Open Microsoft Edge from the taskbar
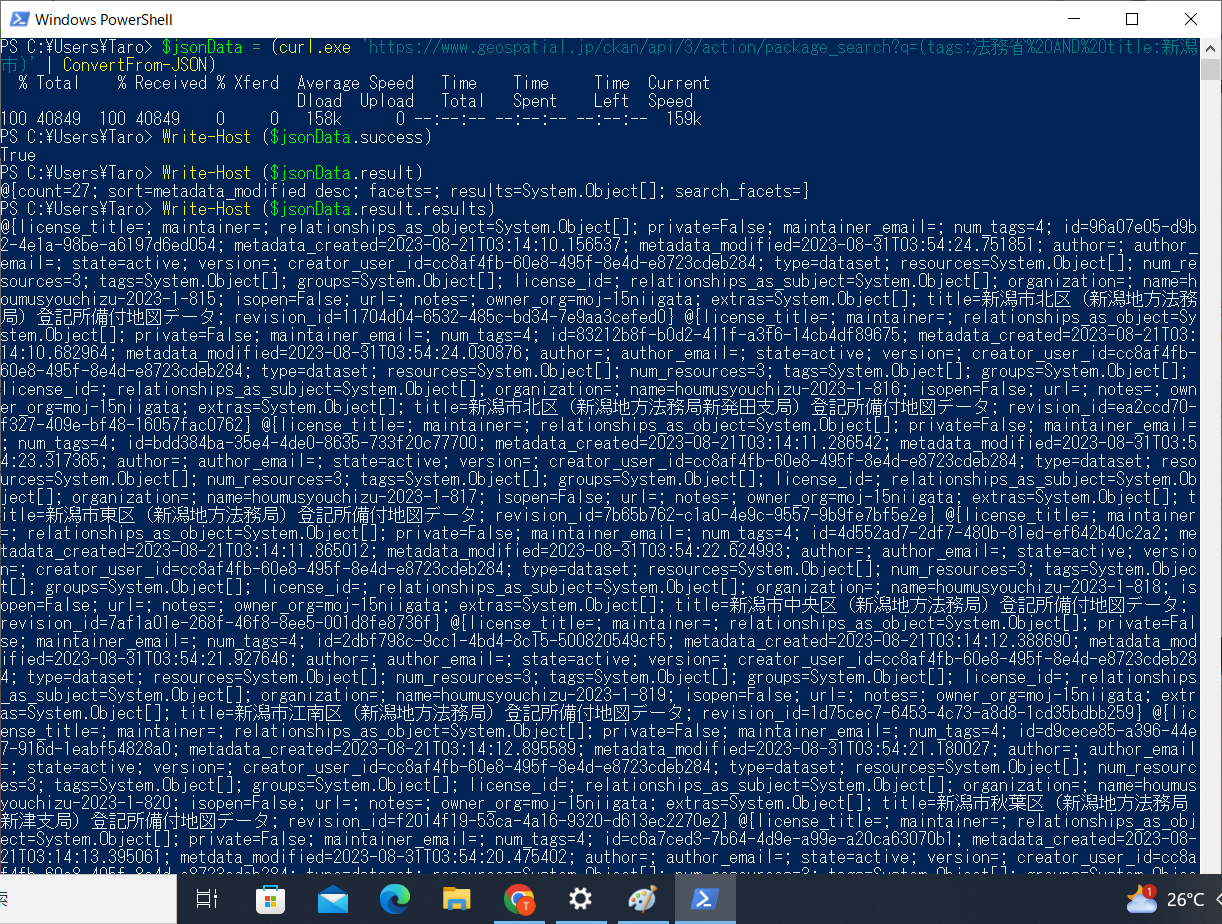The height and width of the screenshot is (924, 1222). (395, 899)
